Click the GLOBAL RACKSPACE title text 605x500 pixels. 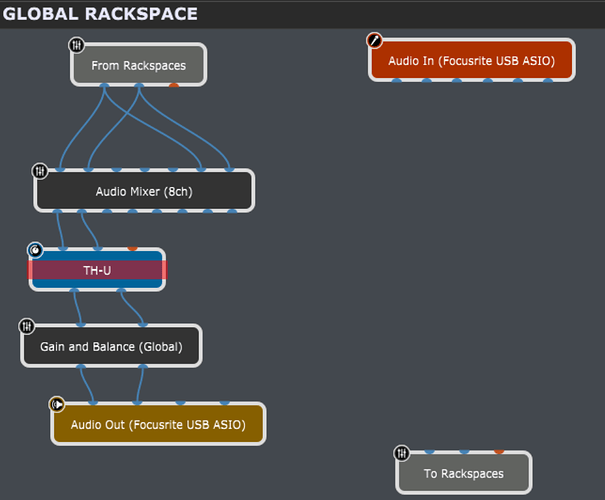click(100, 14)
